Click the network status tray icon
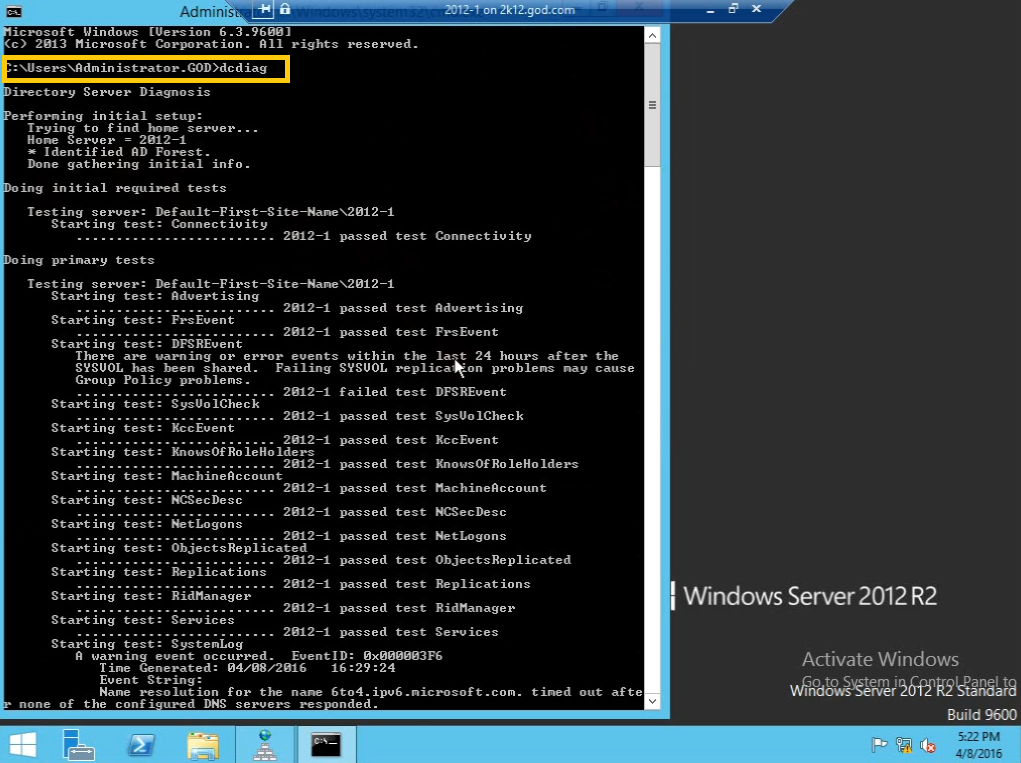Image resolution: width=1021 pixels, height=763 pixels. pyautogui.click(x=904, y=745)
